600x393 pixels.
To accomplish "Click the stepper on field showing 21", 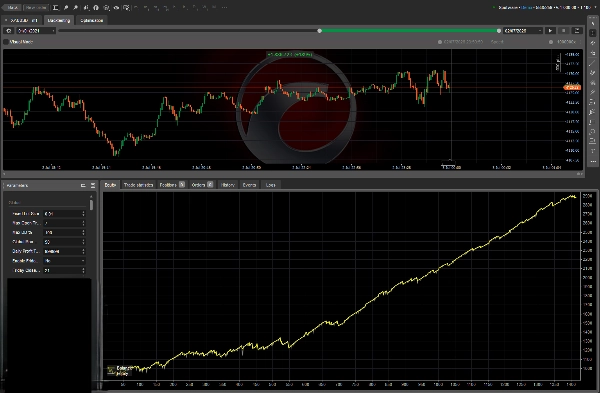I will (x=83, y=270).
